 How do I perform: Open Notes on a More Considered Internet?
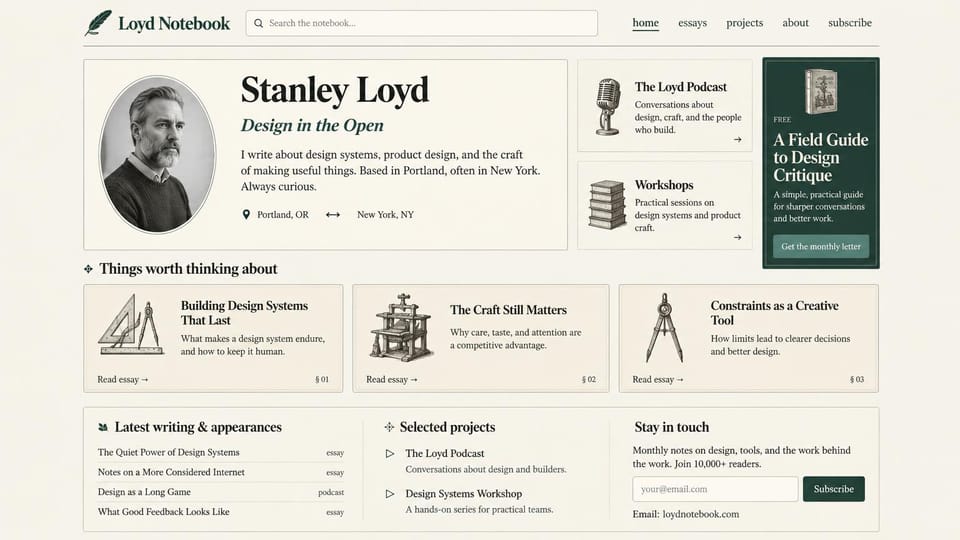click(x=171, y=472)
